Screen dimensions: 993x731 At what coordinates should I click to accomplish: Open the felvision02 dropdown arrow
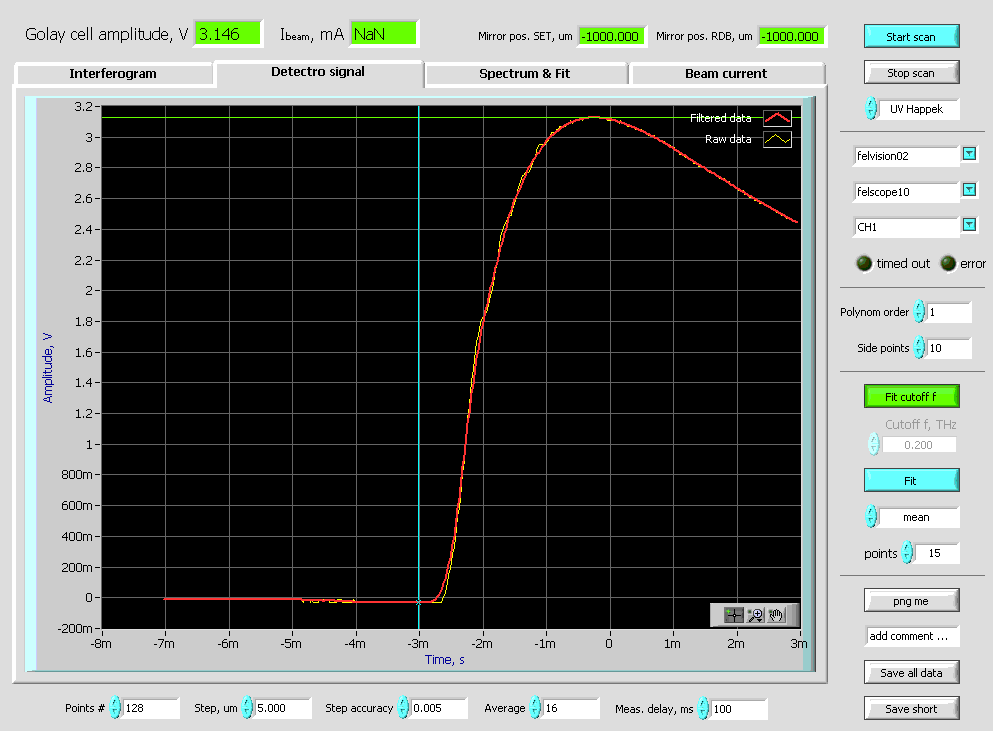pos(969,154)
